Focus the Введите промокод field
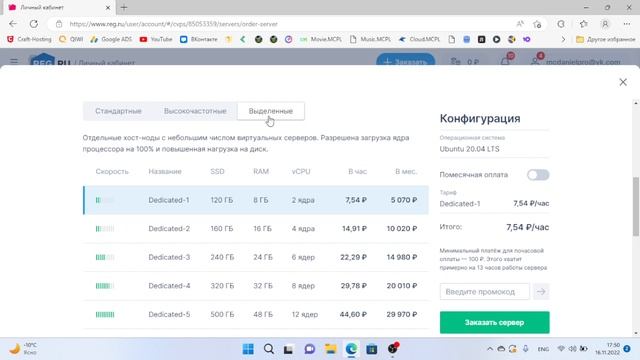640x360 pixels. 484,292
